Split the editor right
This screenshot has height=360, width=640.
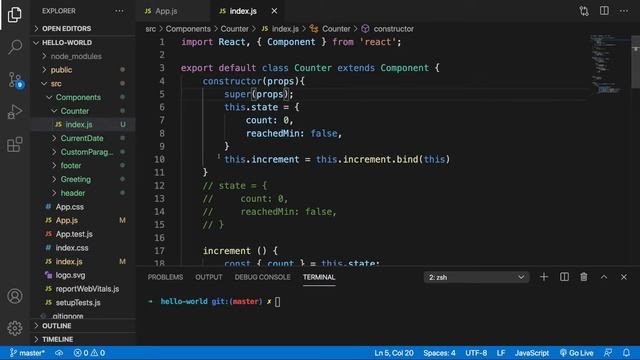pos(604,11)
